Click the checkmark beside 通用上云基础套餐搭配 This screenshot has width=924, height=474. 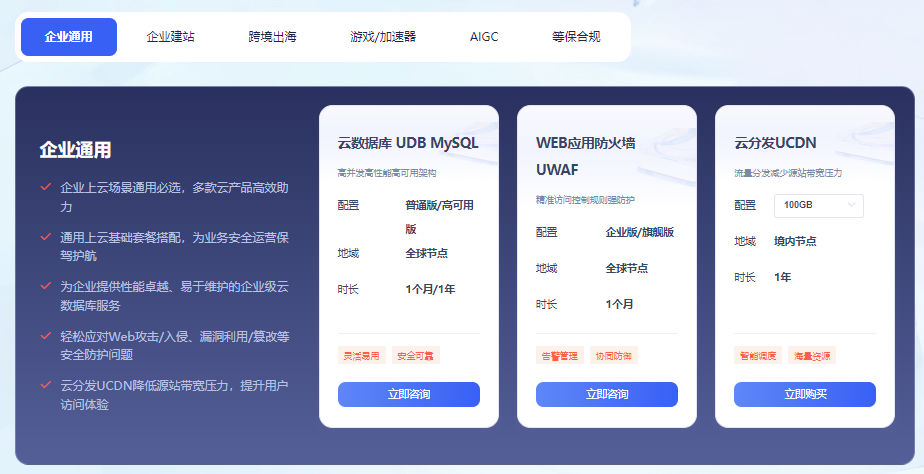click(45, 236)
